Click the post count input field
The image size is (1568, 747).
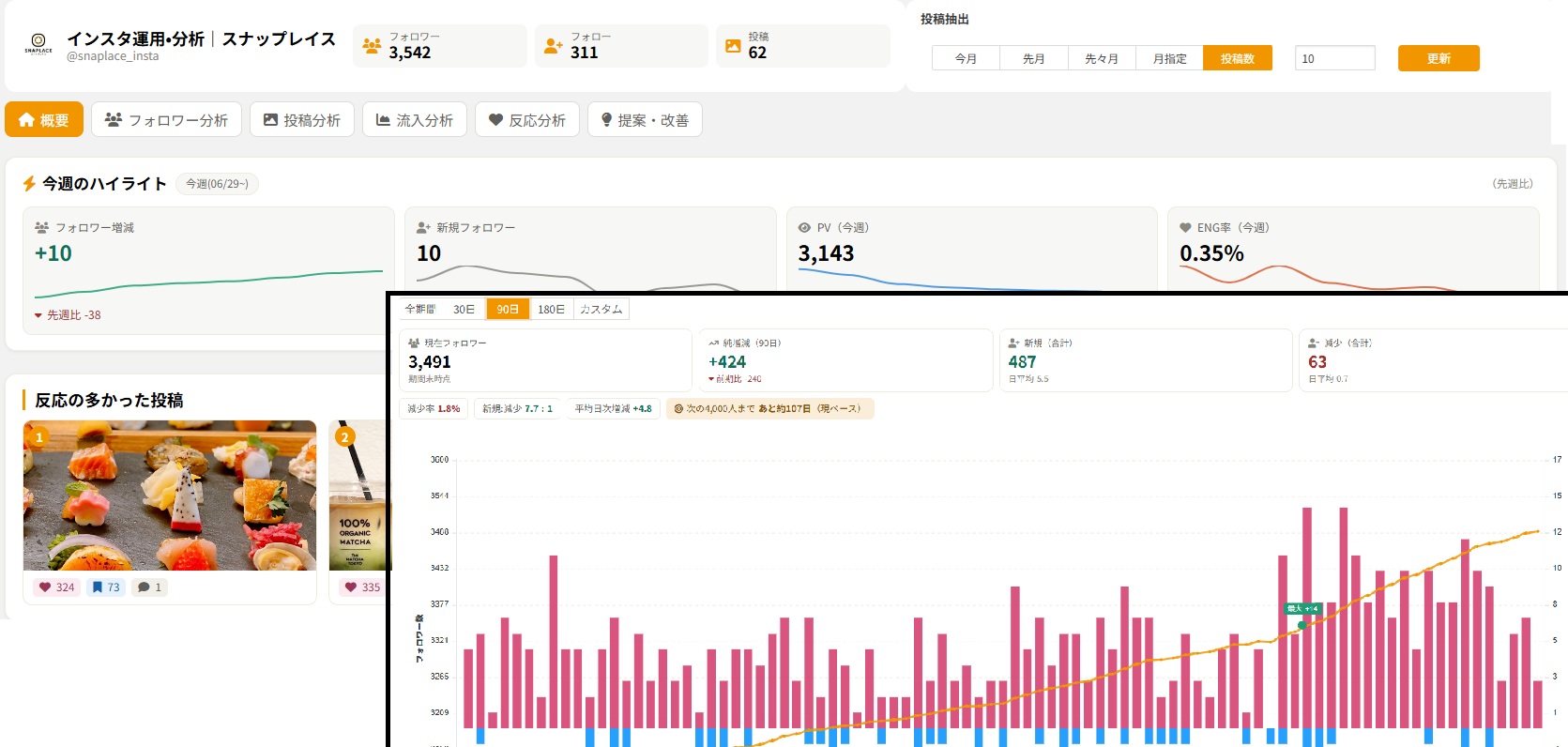(1334, 58)
